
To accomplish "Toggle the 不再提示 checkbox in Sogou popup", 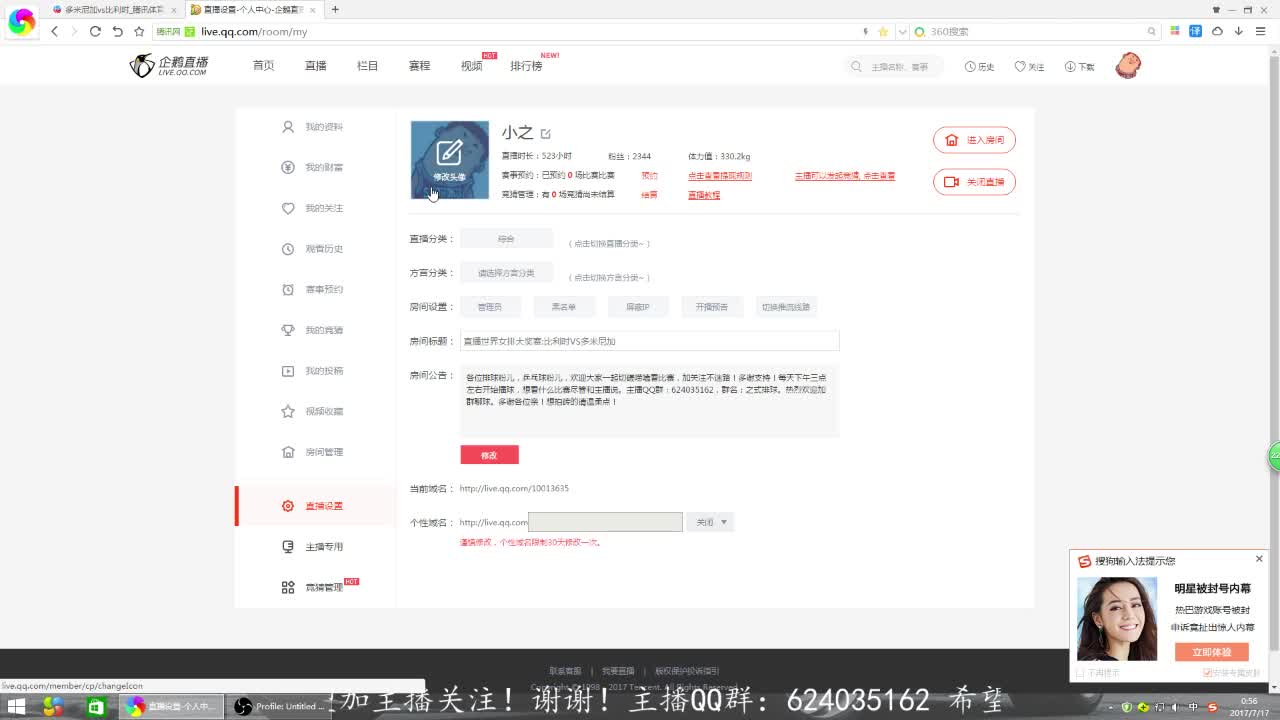I will [1081, 673].
